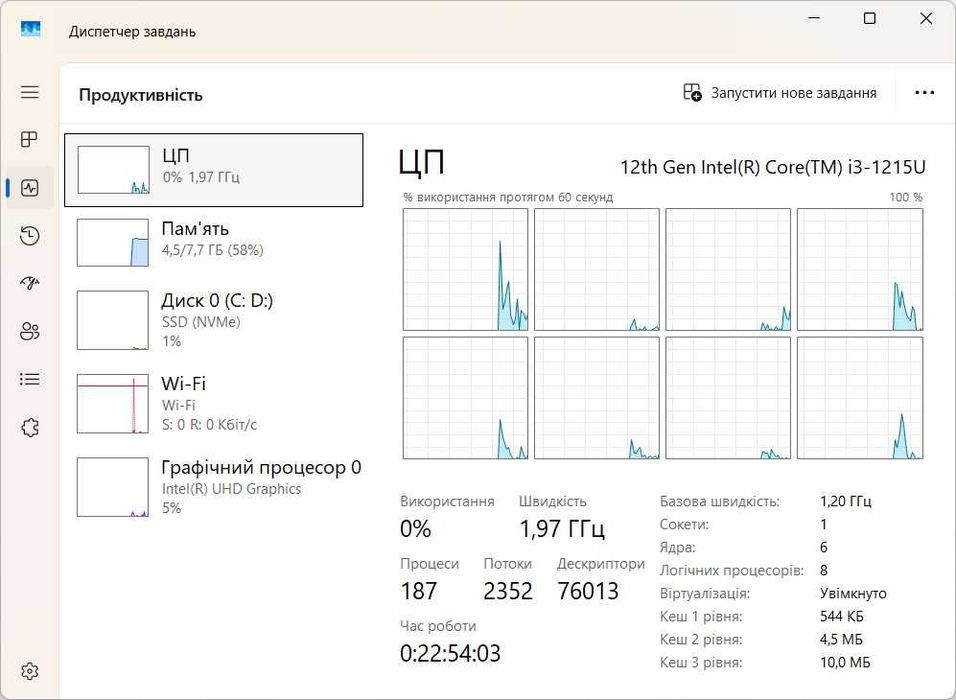The height and width of the screenshot is (700, 956).
Task: Click the bottom-row first processor graph
Action: click(x=466, y=398)
